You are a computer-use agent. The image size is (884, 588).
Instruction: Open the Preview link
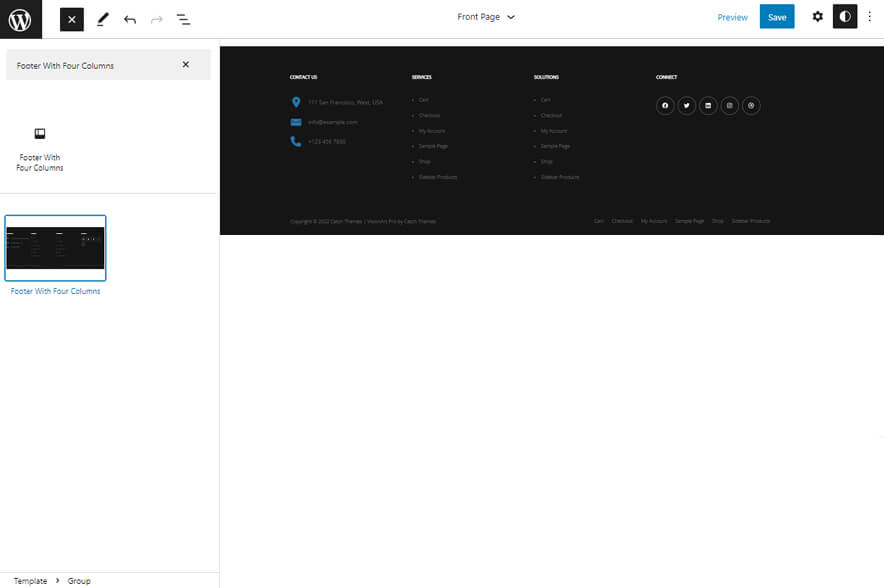[733, 16]
